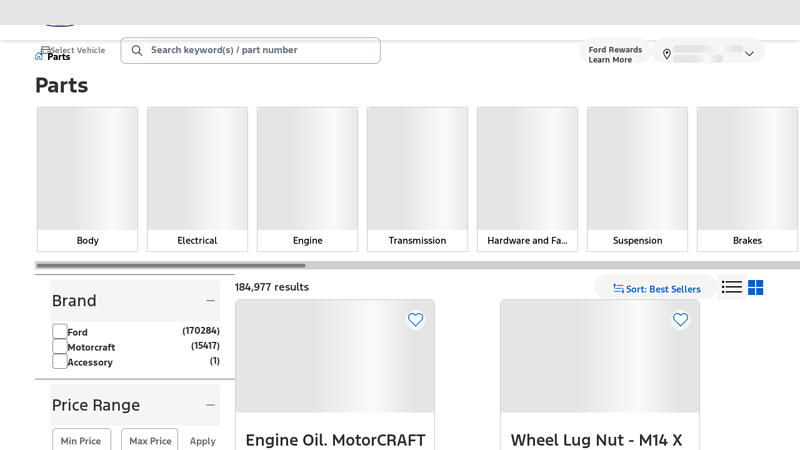Open the Engine parts category
Screen dimensions: 800x450
pyautogui.click(x=307, y=179)
